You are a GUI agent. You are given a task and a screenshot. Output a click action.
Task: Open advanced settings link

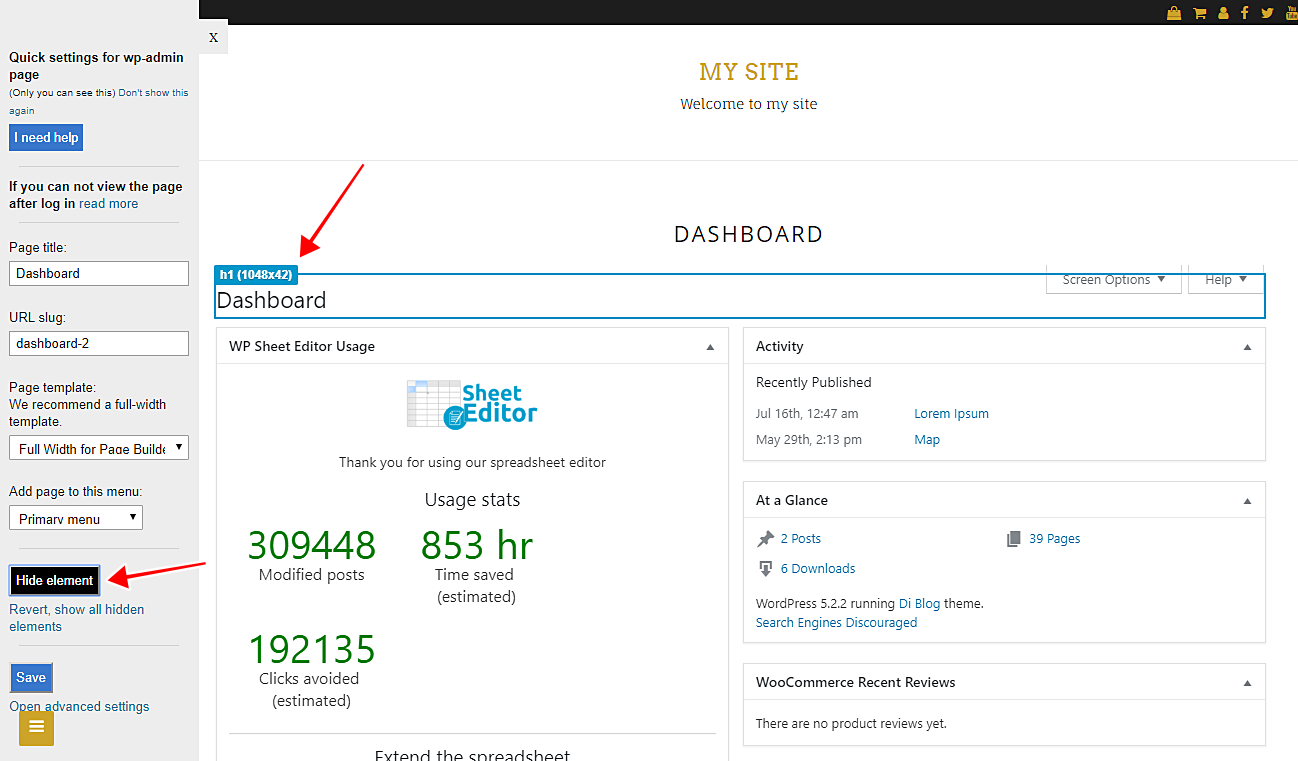79,706
